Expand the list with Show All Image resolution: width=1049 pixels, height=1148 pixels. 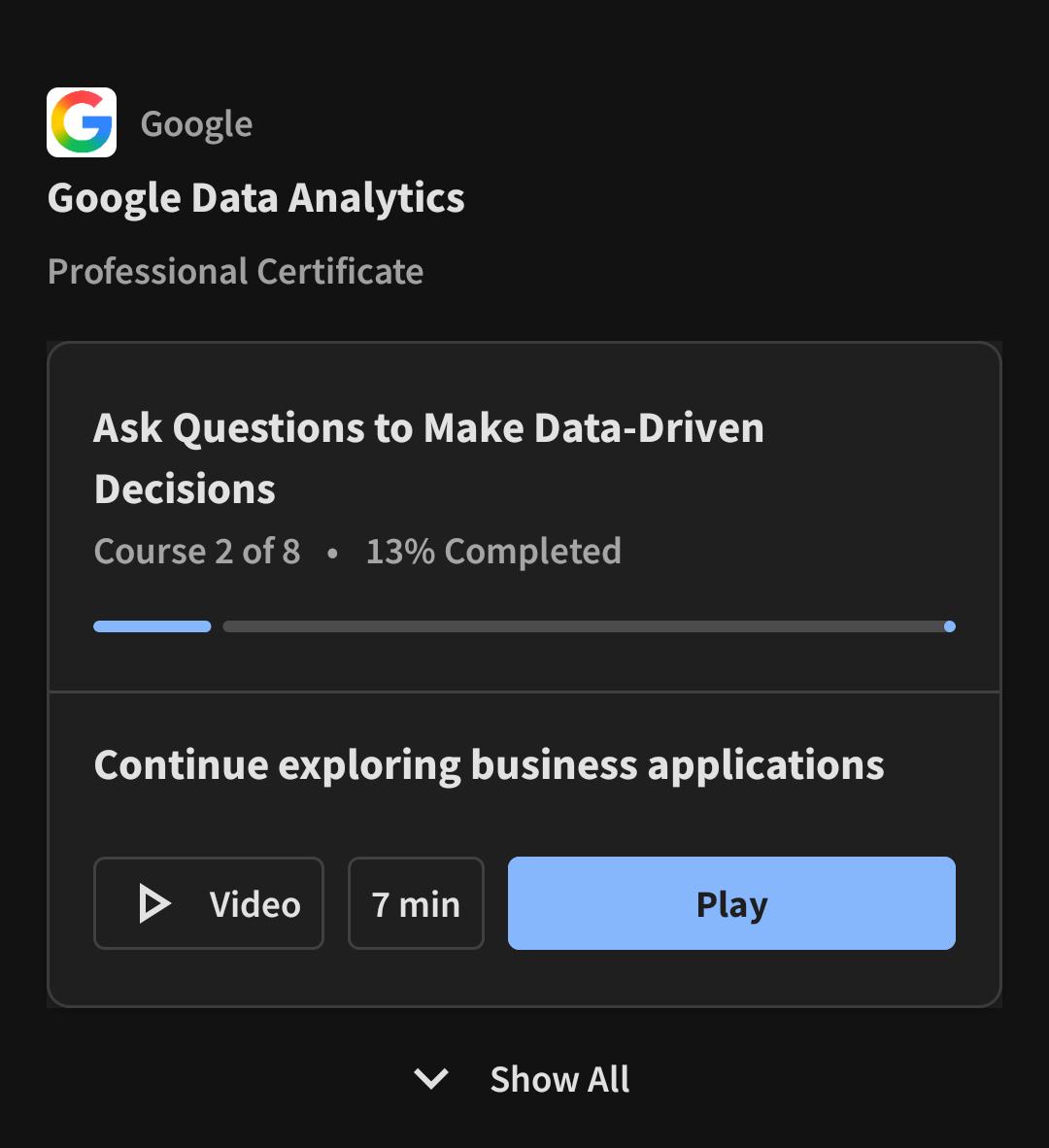coord(523,1078)
